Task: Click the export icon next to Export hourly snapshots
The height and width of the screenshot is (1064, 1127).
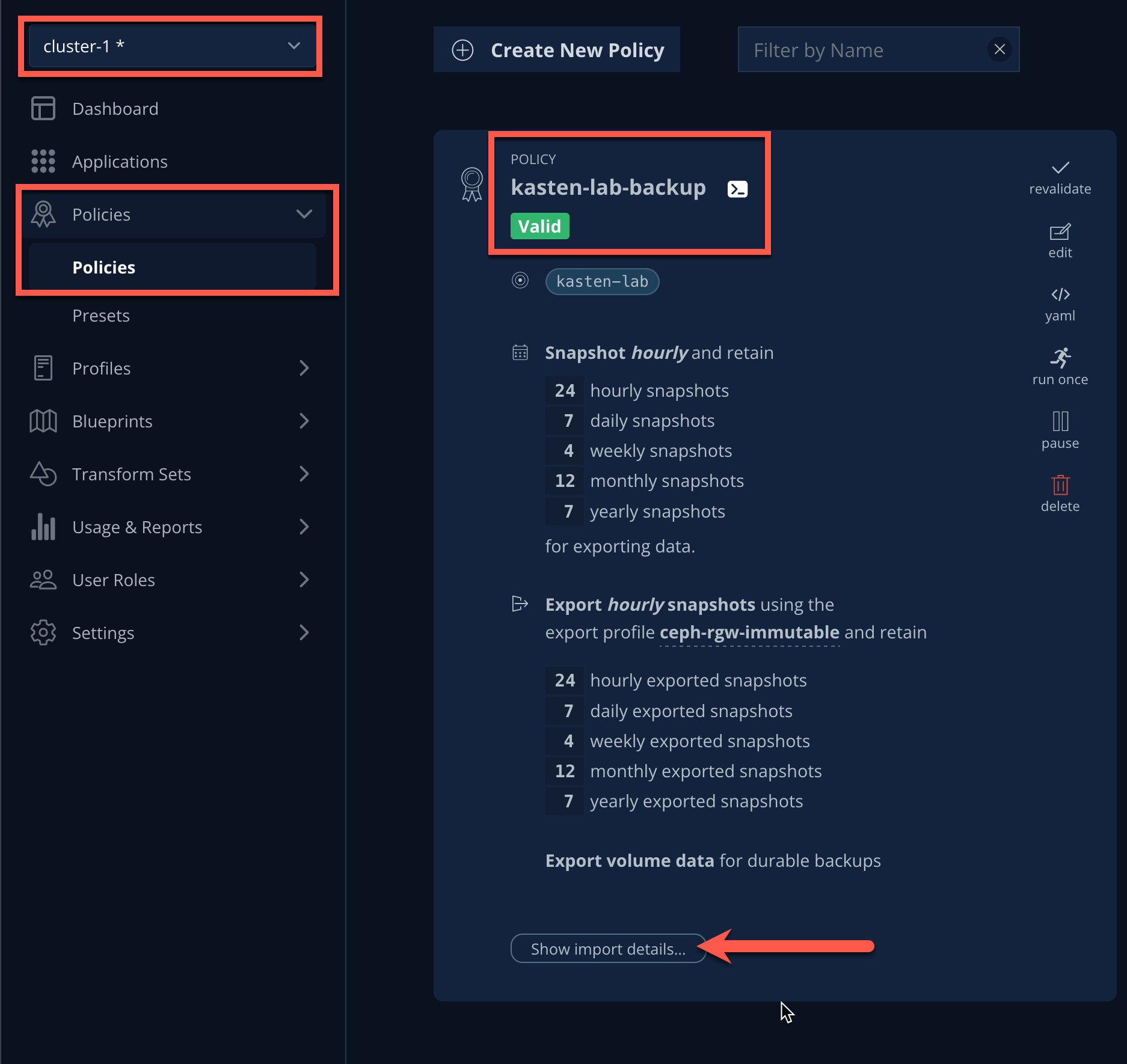Action: tap(520, 604)
